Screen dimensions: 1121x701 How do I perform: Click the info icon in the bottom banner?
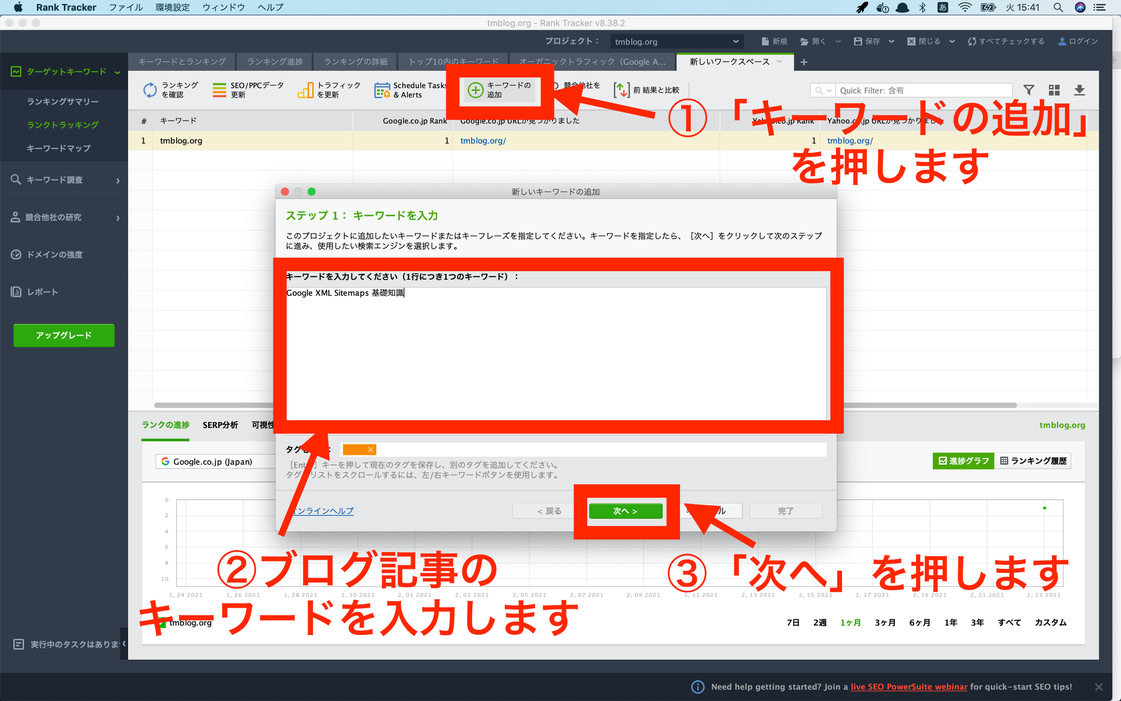pos(698,687)
